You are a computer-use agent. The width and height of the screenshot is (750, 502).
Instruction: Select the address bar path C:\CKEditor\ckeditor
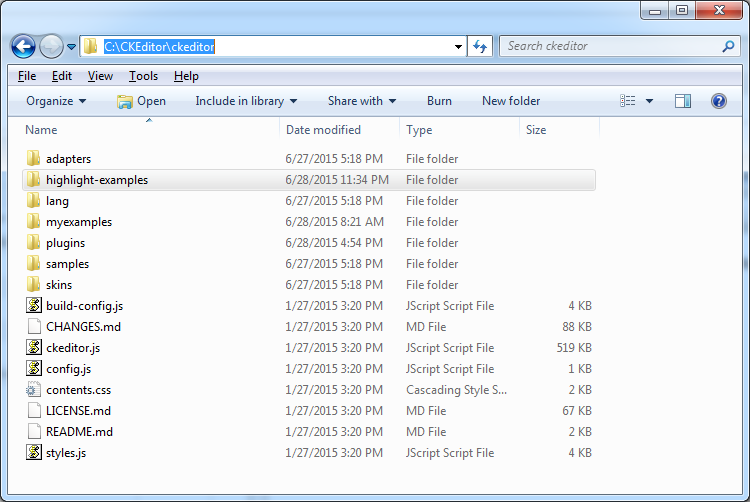159,47
